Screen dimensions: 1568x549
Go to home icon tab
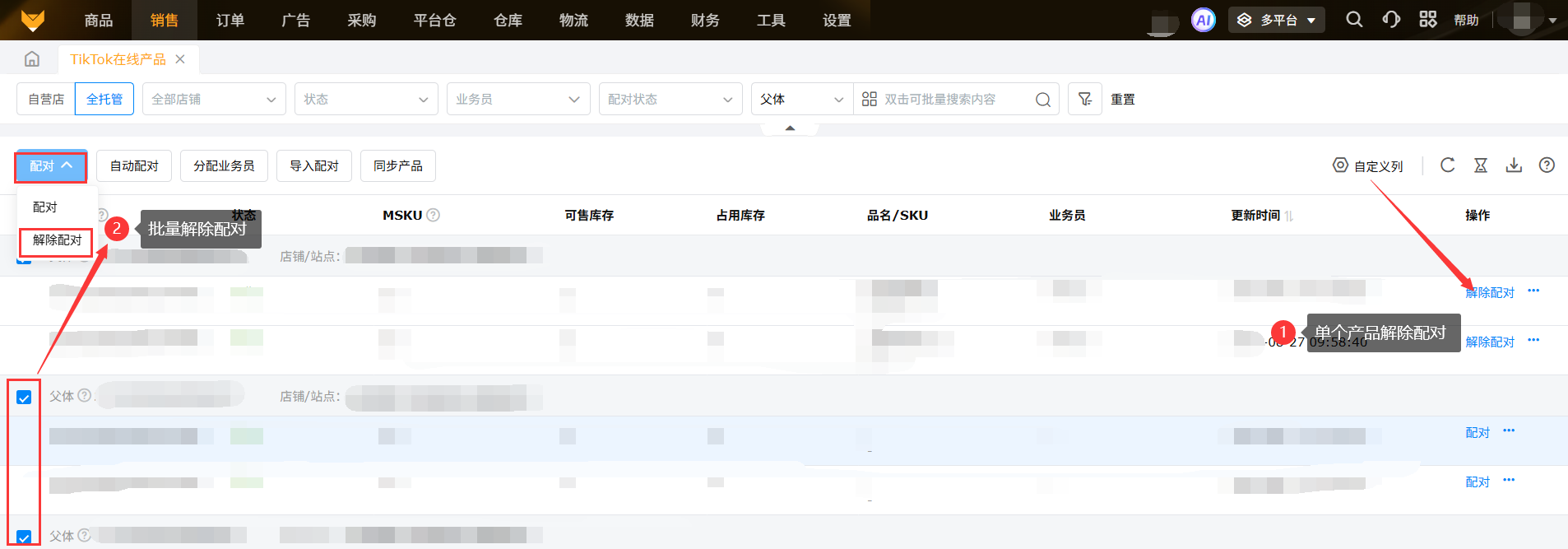(32, 58)
